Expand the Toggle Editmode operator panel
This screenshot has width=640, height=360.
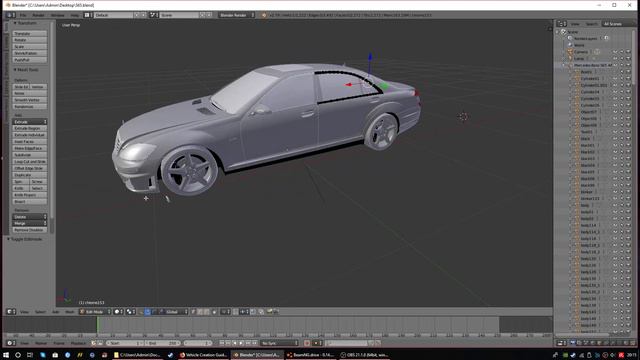point(25,239)
